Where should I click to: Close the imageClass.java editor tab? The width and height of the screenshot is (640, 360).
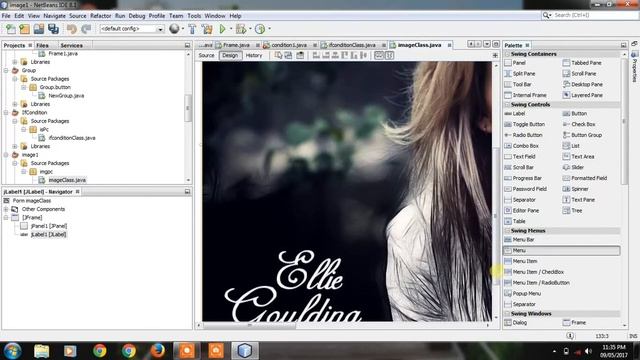(449, 45)
